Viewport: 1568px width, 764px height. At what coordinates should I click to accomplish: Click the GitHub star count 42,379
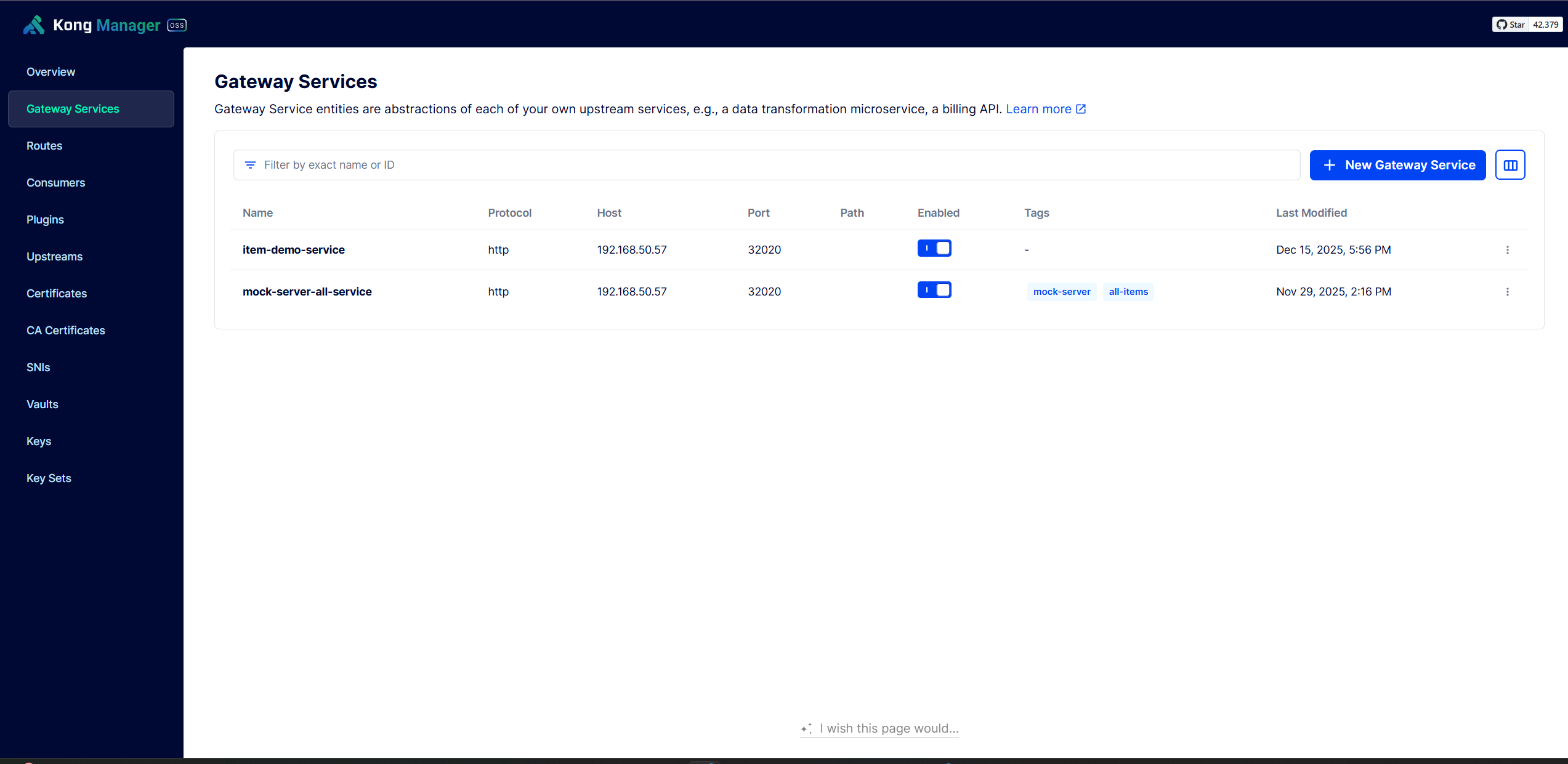point(1545,25)
